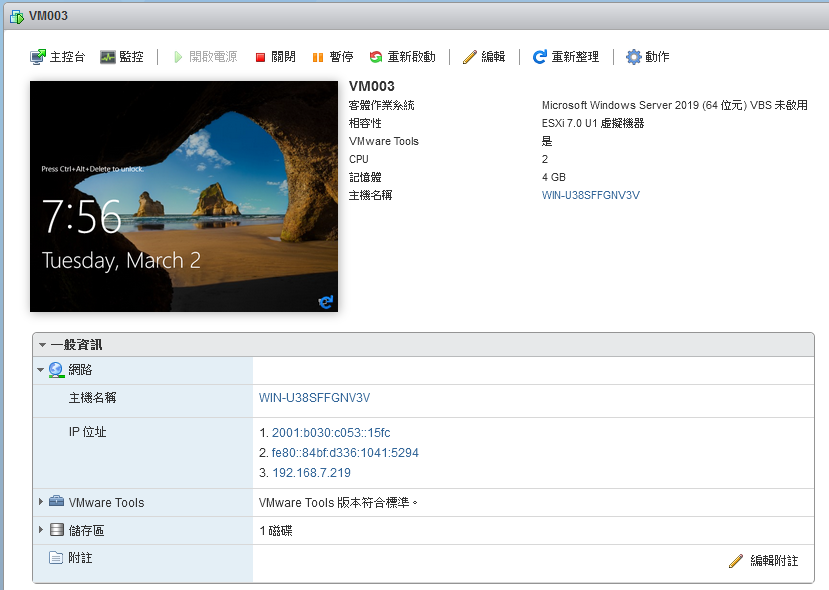The height and width of the screenshot is (590, 829).
Task: Open hostname link WIN-U38SFFGNV3V in the summary
Action: click(x=591, y=195)
